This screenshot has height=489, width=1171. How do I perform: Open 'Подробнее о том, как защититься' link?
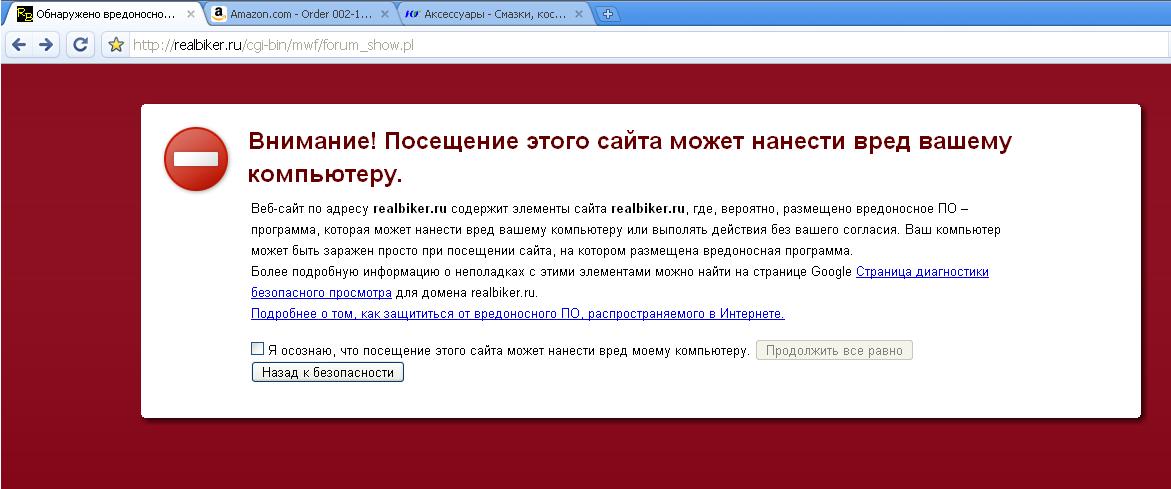[x=517, y=314]
